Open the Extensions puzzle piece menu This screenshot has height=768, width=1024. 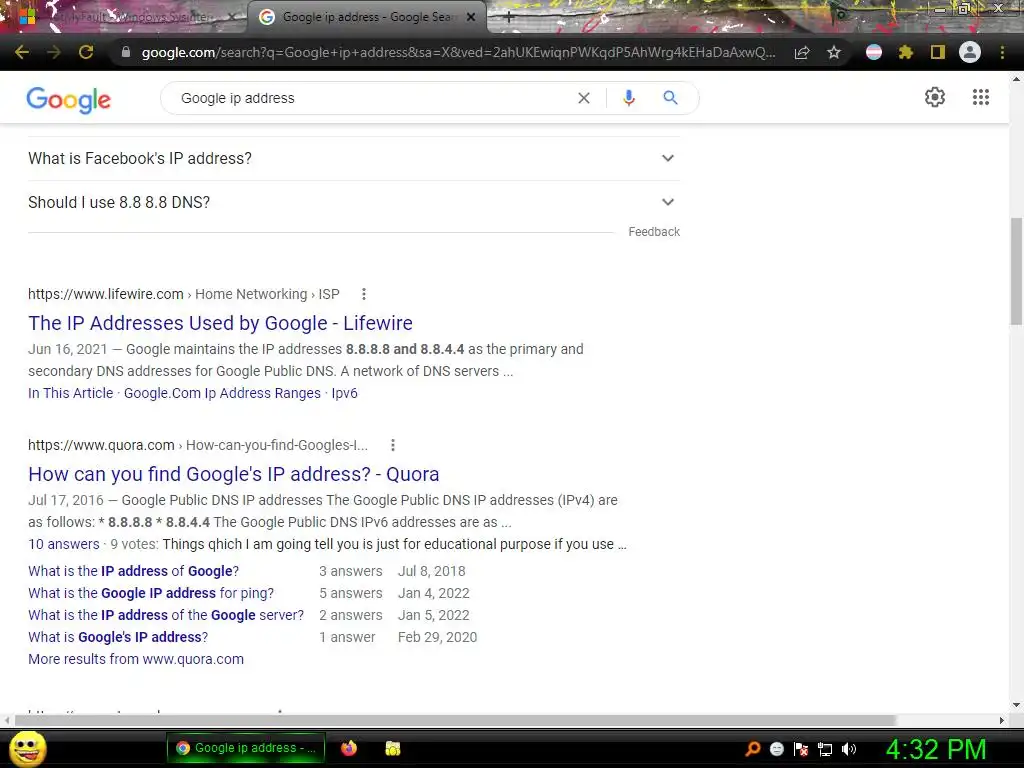(906, 52)
